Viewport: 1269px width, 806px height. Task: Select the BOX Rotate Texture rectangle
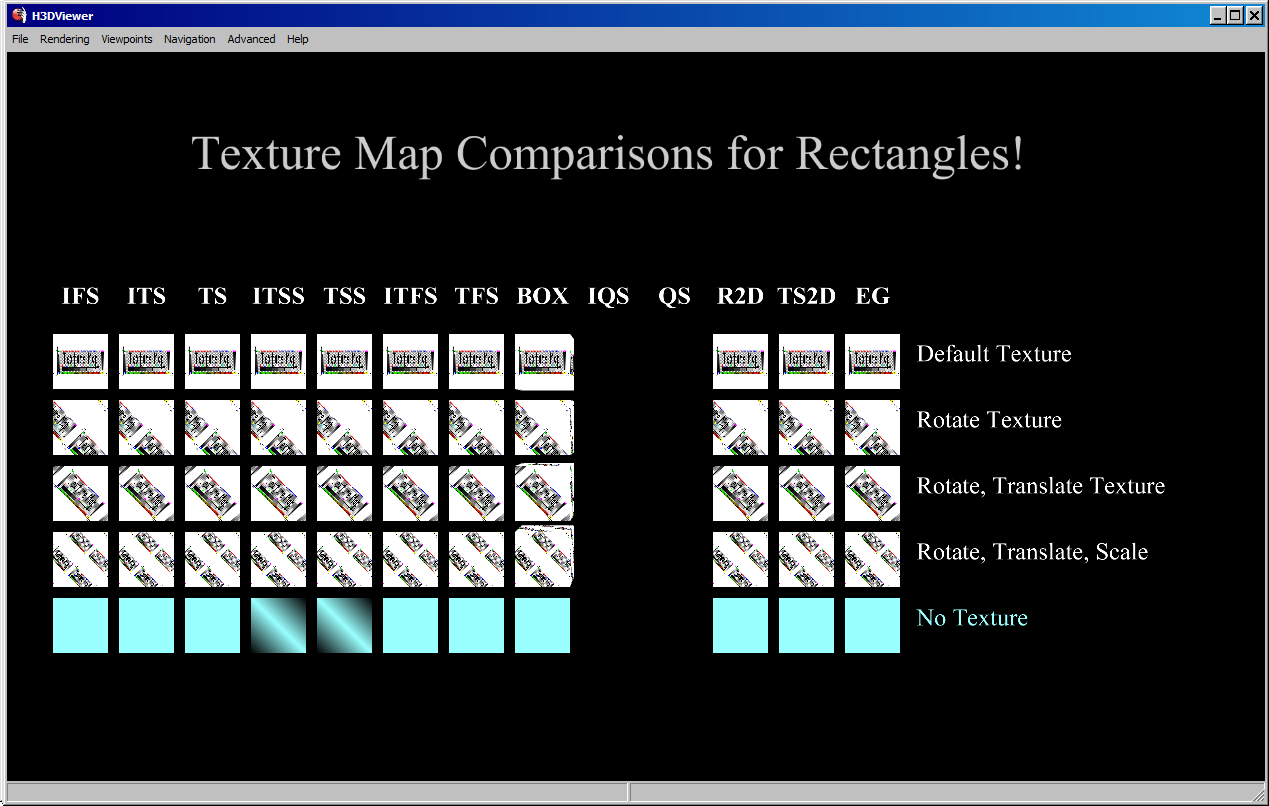pyautogui.click(x=543, y=427)
